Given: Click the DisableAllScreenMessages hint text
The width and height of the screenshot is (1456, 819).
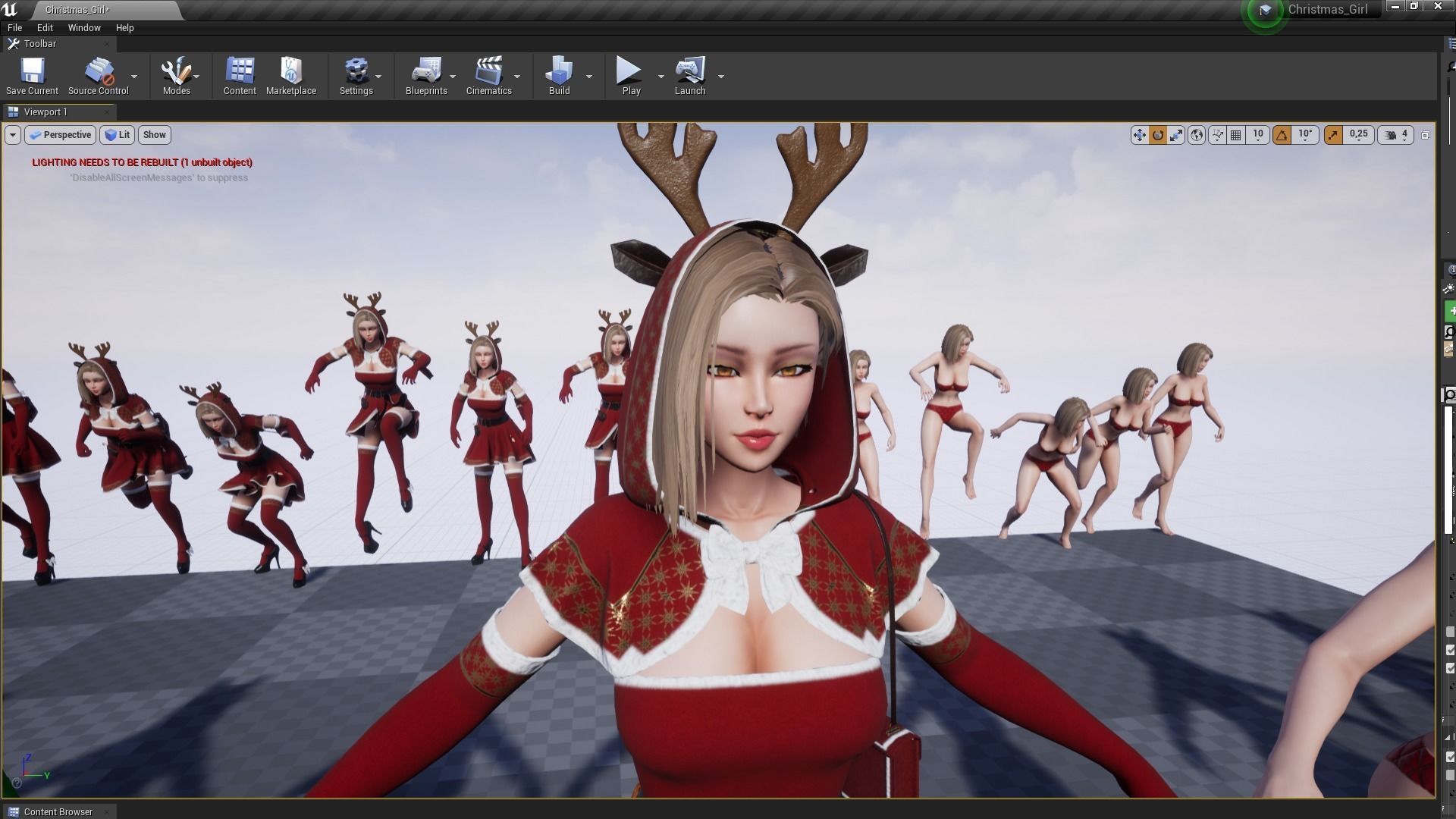Looking at the screenshot, I should [x=158, y=177].
